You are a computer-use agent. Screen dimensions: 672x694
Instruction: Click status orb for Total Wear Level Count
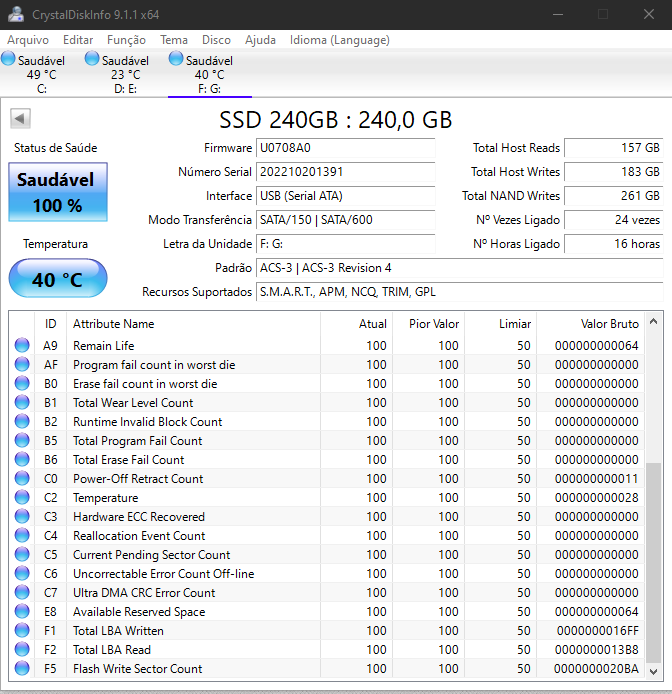pos(22,402)
